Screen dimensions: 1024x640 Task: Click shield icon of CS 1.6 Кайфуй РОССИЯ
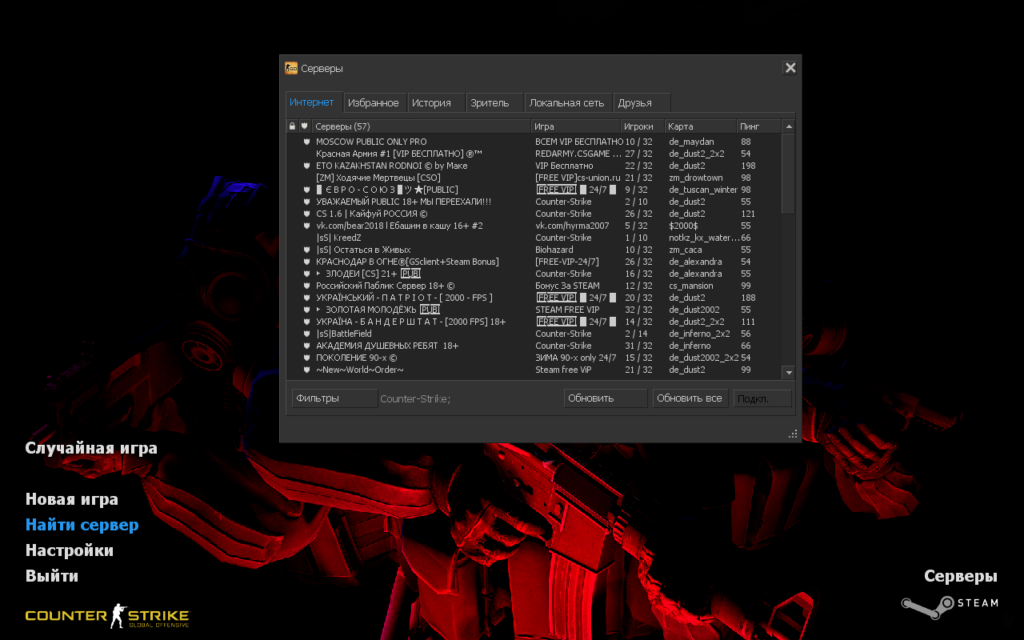tap(306, 214)
